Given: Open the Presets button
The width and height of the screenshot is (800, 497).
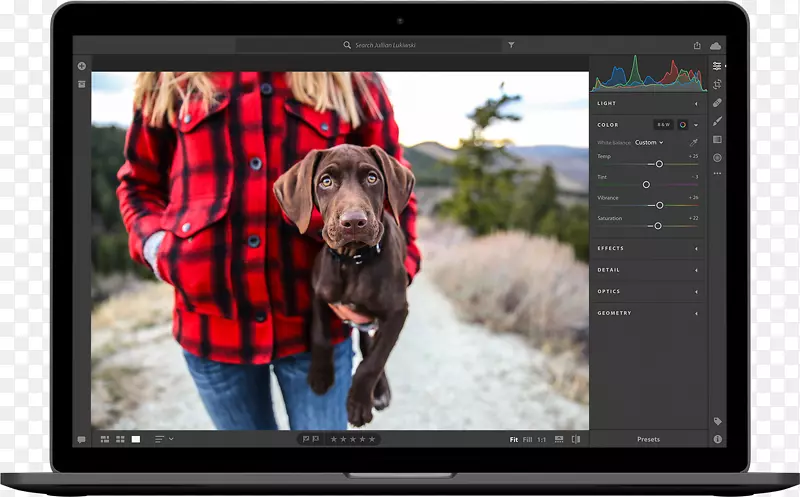Looking at the screenshot, I should coord(648,439).
